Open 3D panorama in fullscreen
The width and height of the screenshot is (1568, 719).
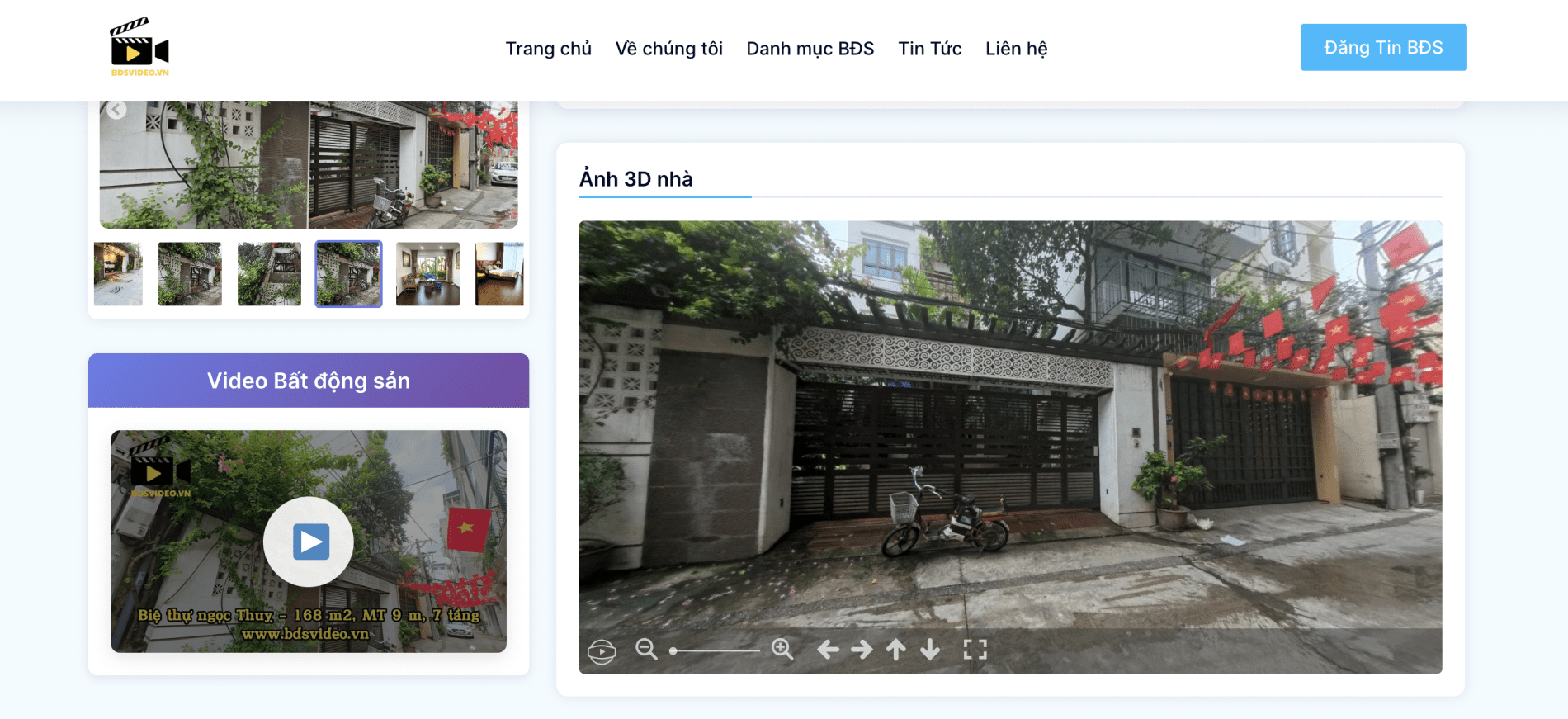click(975, 650)
